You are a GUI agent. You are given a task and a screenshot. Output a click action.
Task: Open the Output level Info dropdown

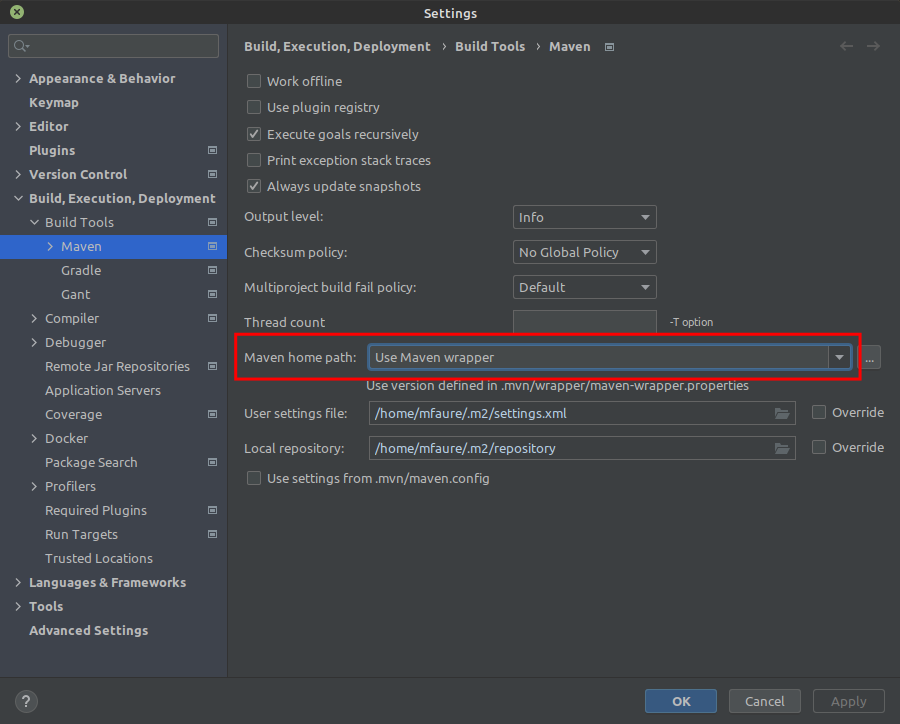[584, 218]
